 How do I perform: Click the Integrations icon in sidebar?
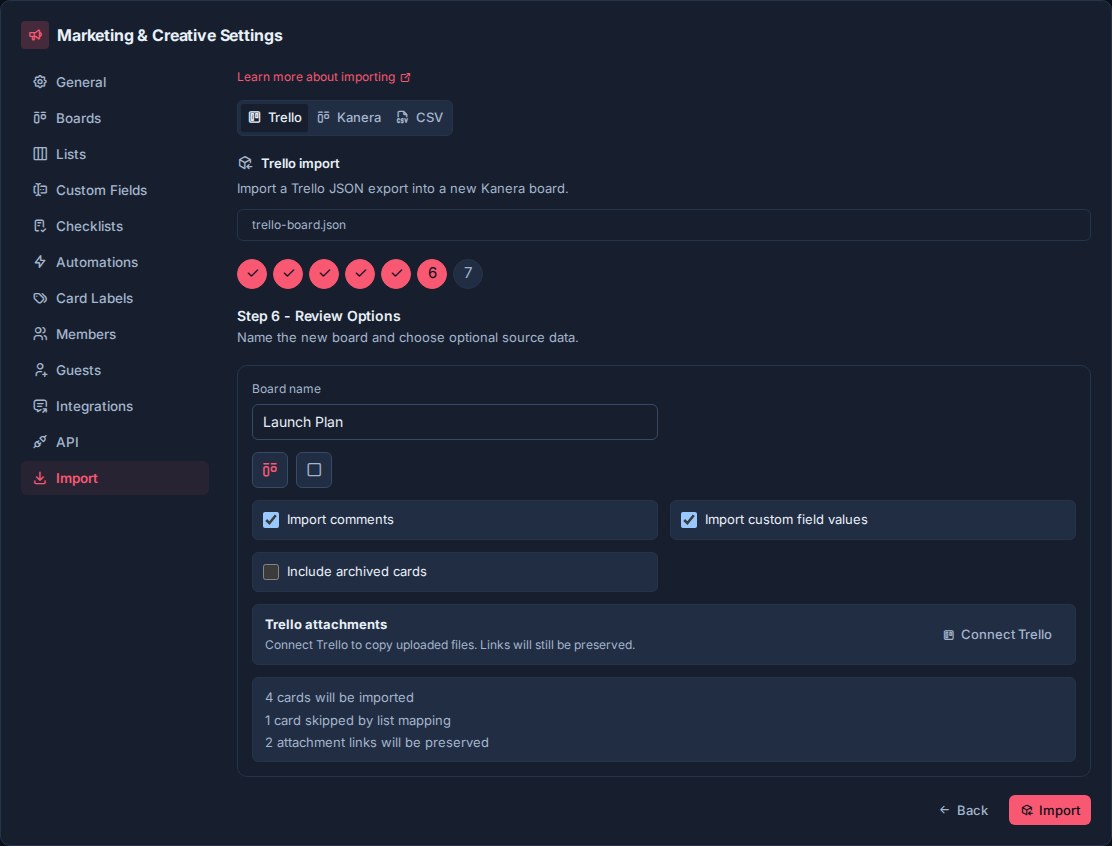pyautogui.click(x=40, y=406)
